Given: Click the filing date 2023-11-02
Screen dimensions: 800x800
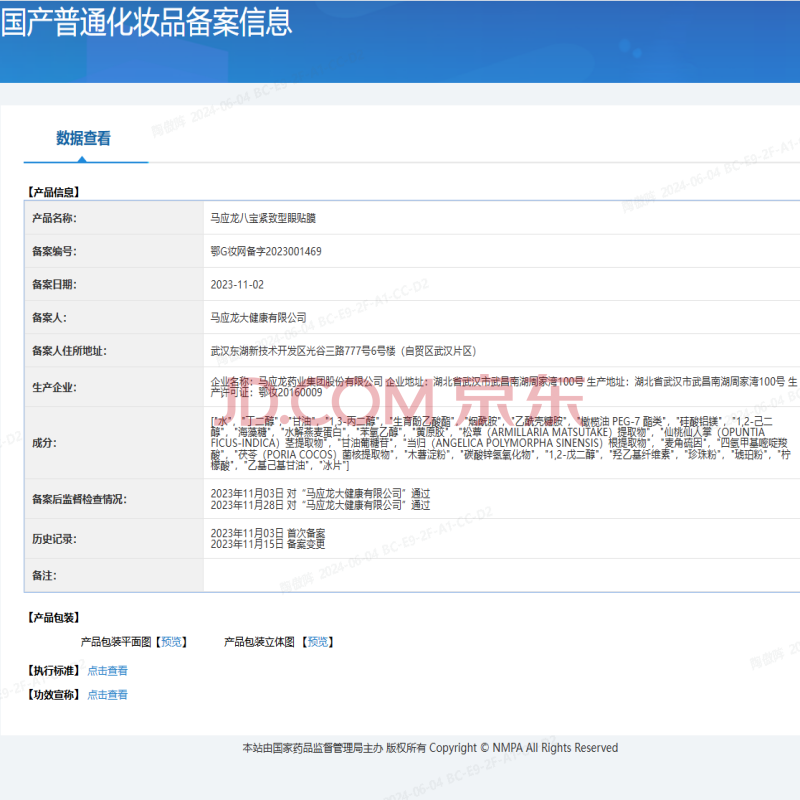Looking at the screenshot, I should point(236,284).
